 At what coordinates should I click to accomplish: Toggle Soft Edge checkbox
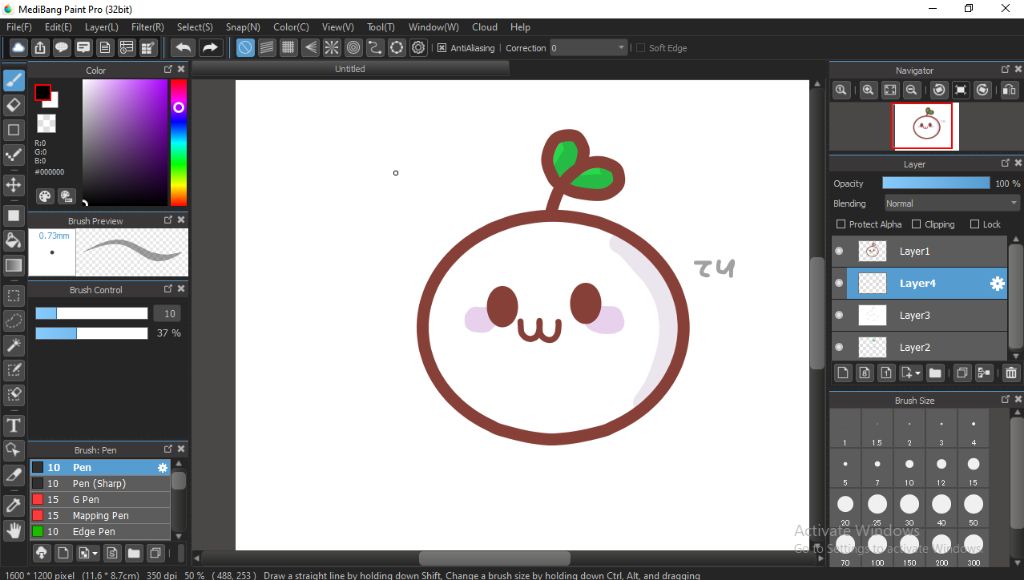(x=641, y=48)
